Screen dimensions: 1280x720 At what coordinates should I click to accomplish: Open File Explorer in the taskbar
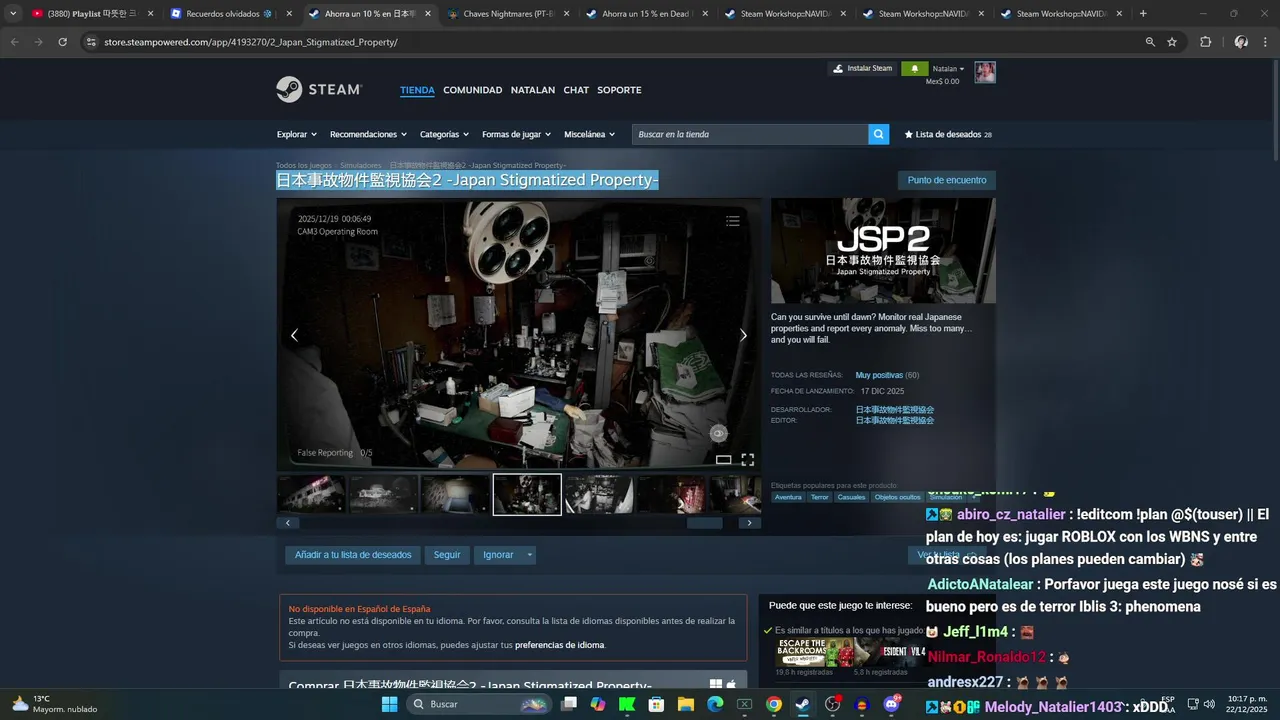pyautogui.click(x=686, y=704)
